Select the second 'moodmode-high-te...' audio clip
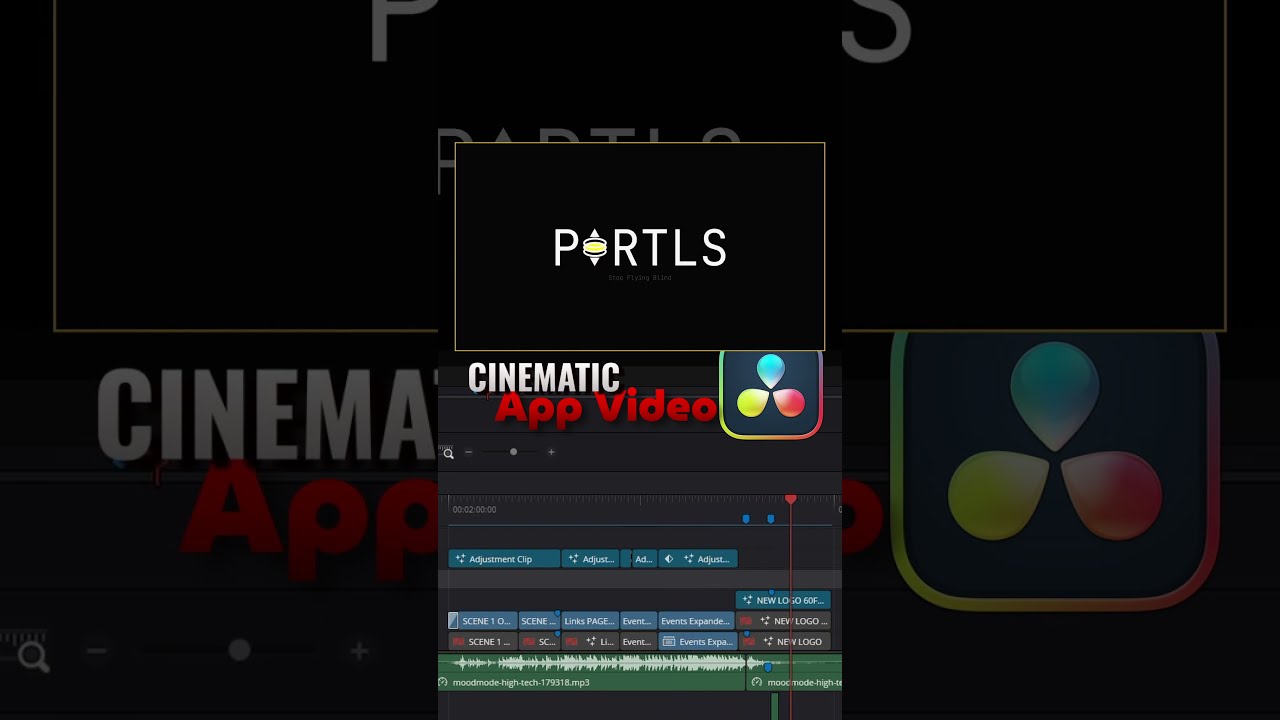 (x=794, y=672)
